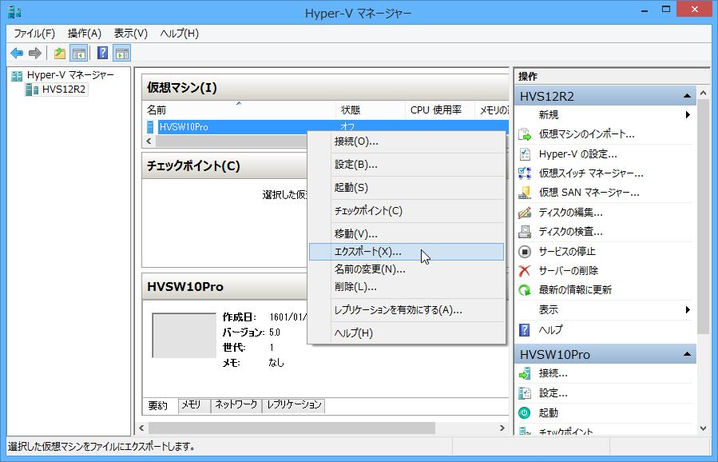This screenshot has height=462, width=718.
Task: Click the ディスクの編集 pencil icon
Action: click(x=525, y=212)
